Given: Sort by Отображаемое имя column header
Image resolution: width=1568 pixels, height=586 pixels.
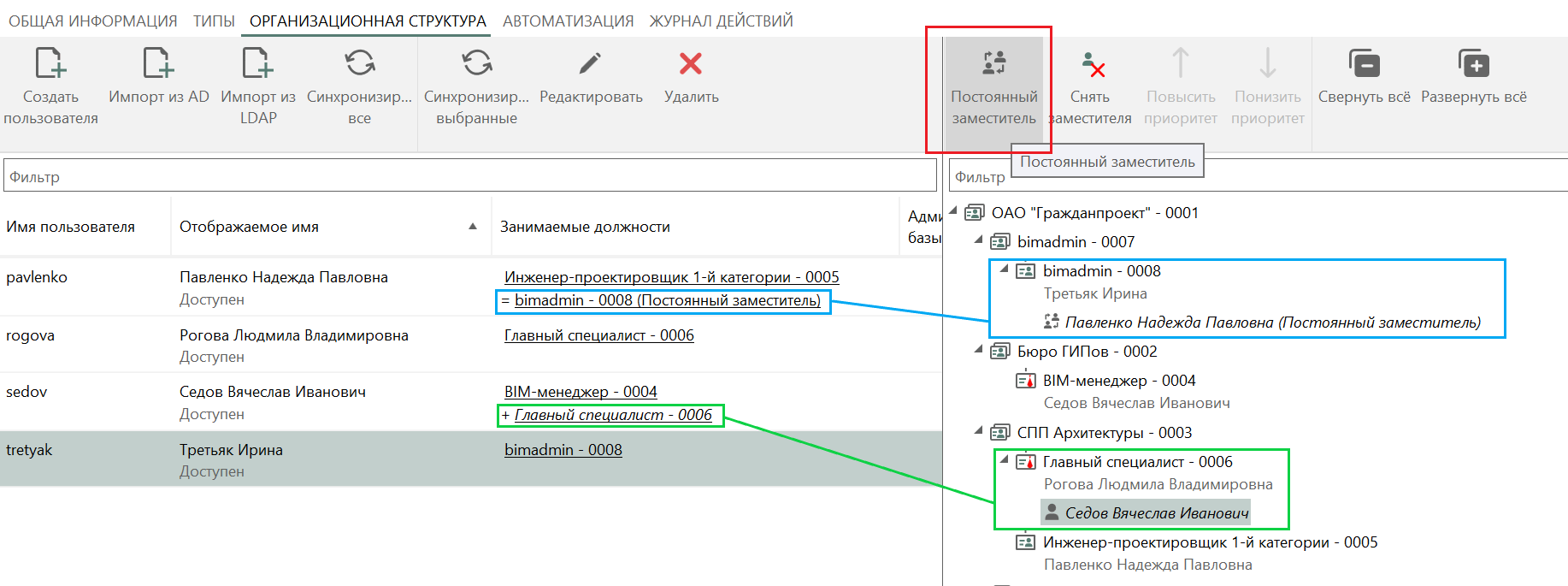Looking at the screenshot, I should 249,227.
